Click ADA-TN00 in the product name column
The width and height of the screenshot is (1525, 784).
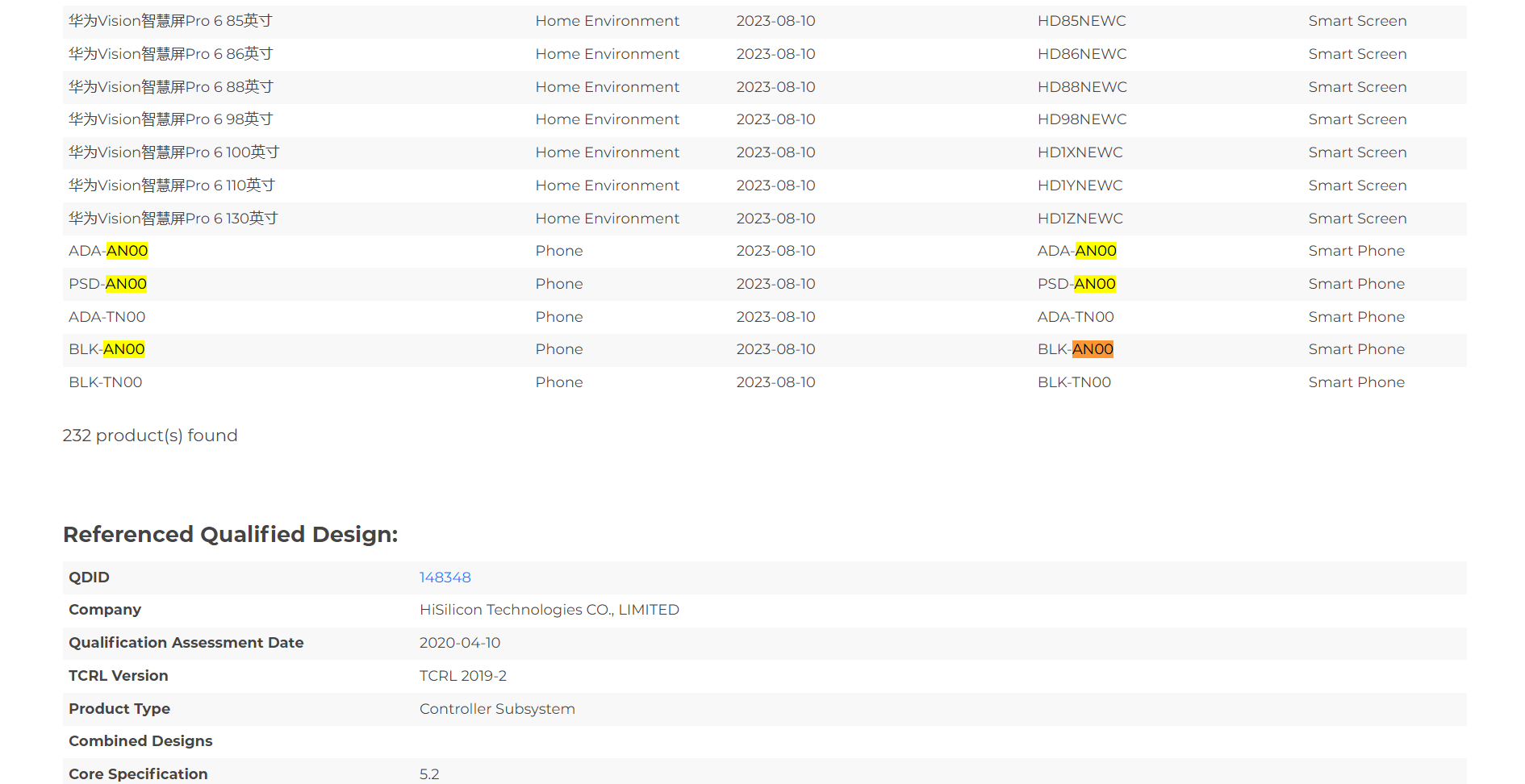click(x=107, y=317)
